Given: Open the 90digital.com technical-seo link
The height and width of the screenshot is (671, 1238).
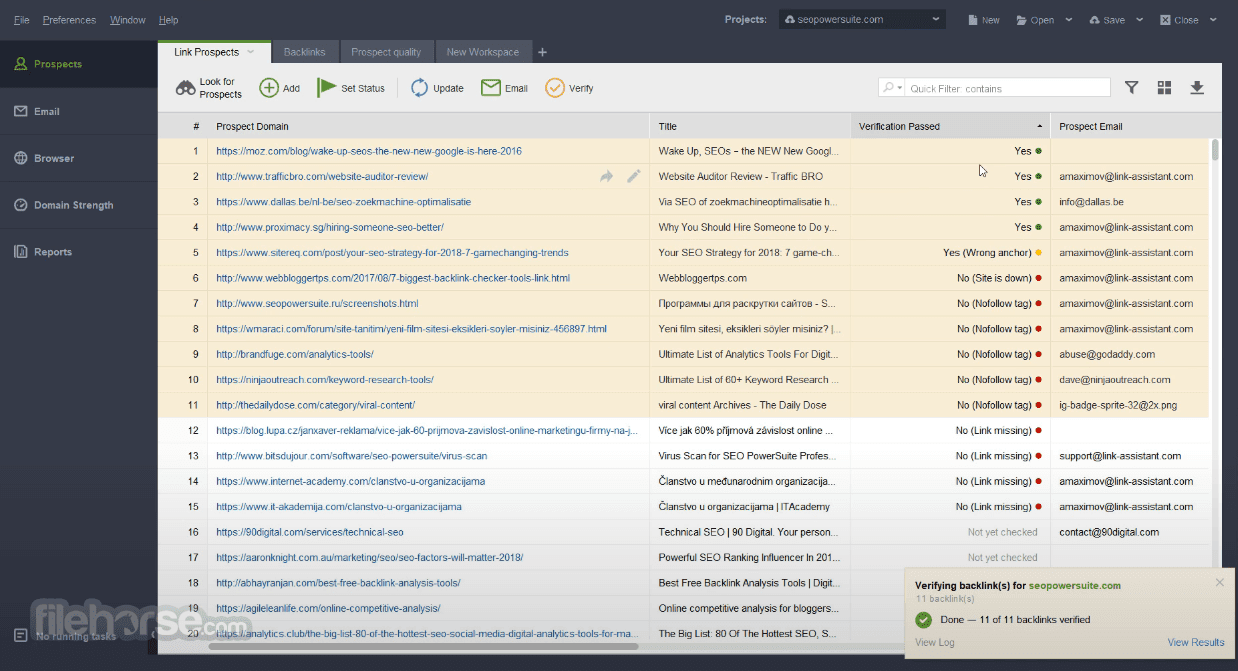Looking at the screenshot, I should [x=310, y=532].
